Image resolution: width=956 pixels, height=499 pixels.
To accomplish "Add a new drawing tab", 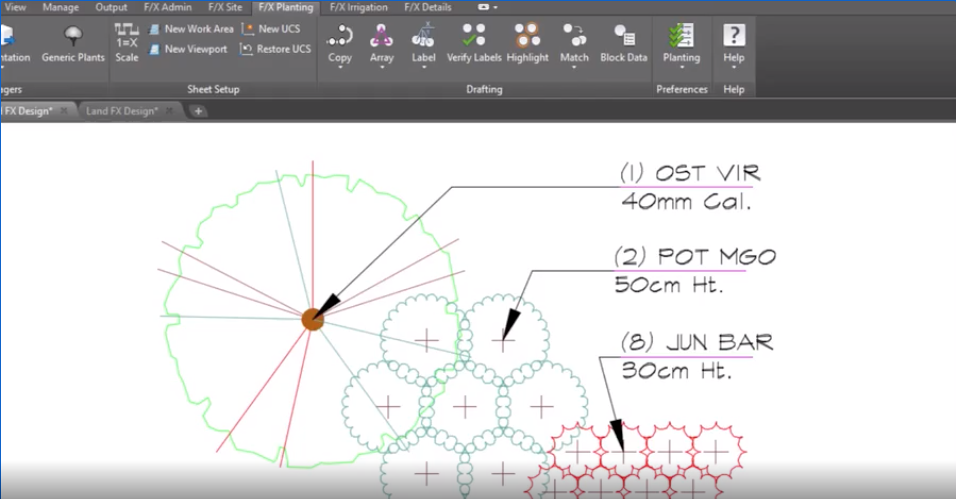I will pos(198,111).
